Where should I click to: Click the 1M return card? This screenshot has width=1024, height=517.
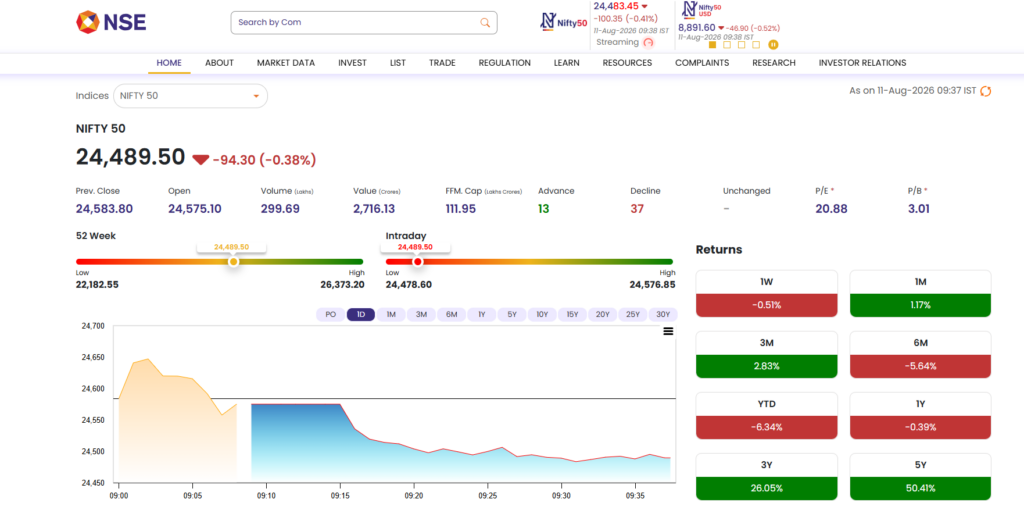(x=920, y=294)
